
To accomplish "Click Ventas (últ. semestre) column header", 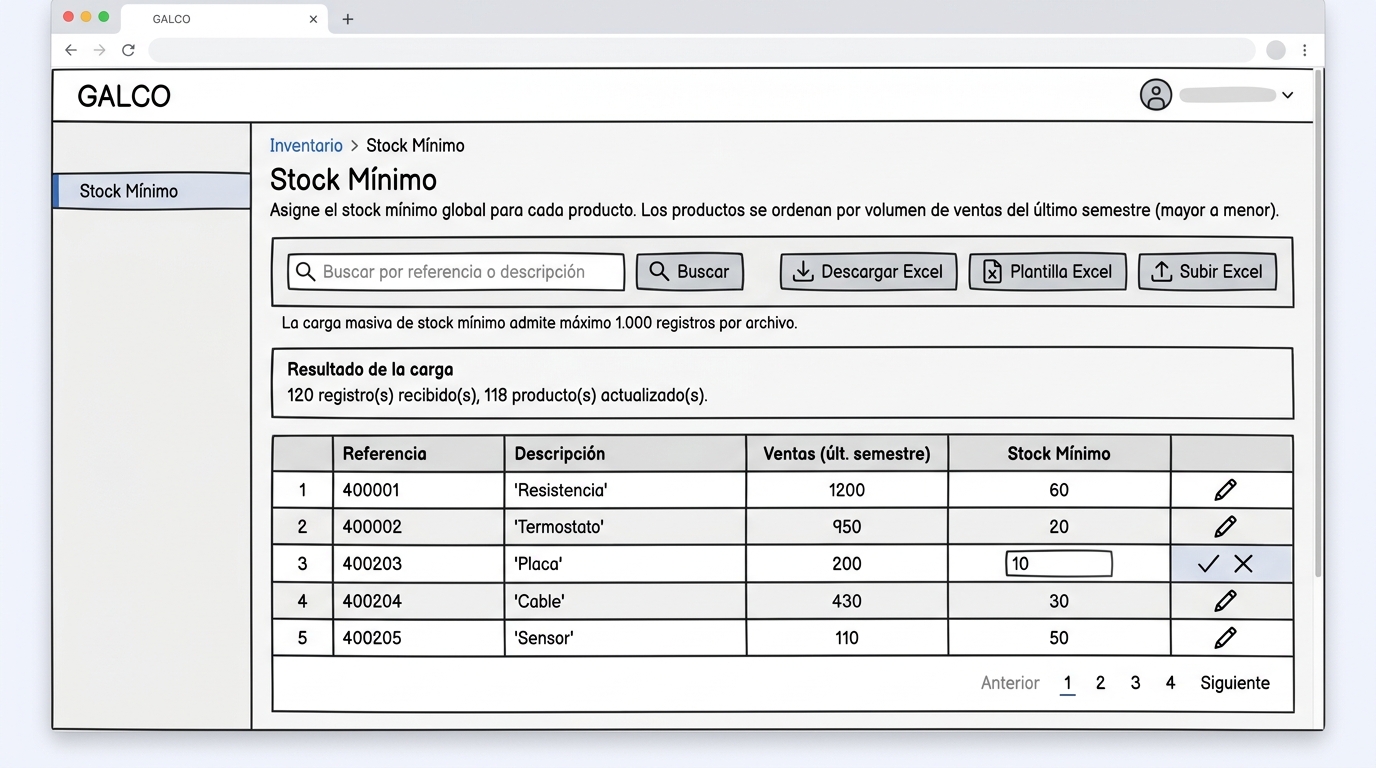I will tap(847, 454).
